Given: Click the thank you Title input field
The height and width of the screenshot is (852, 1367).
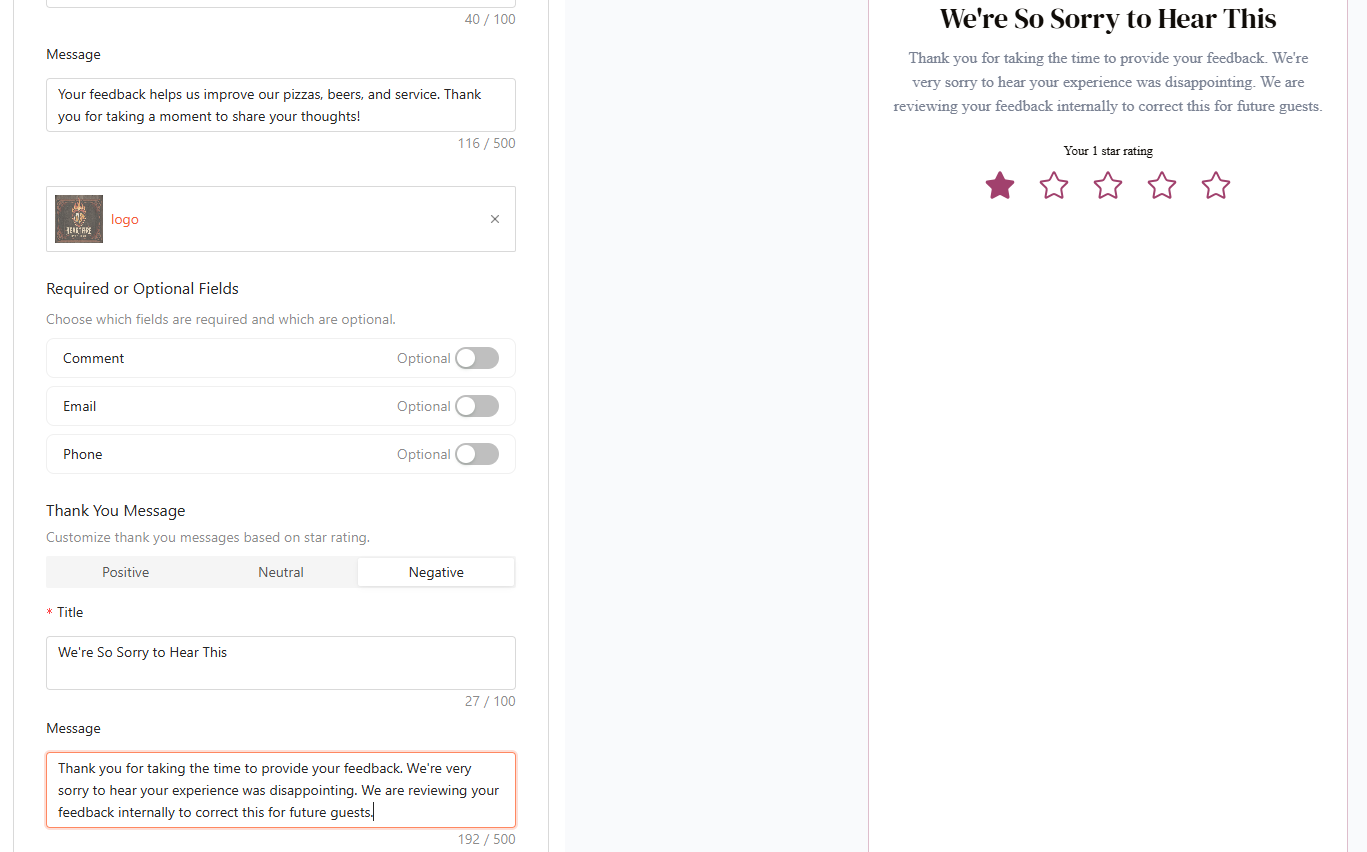Looking at the screenshot, I should coord(280,662).
